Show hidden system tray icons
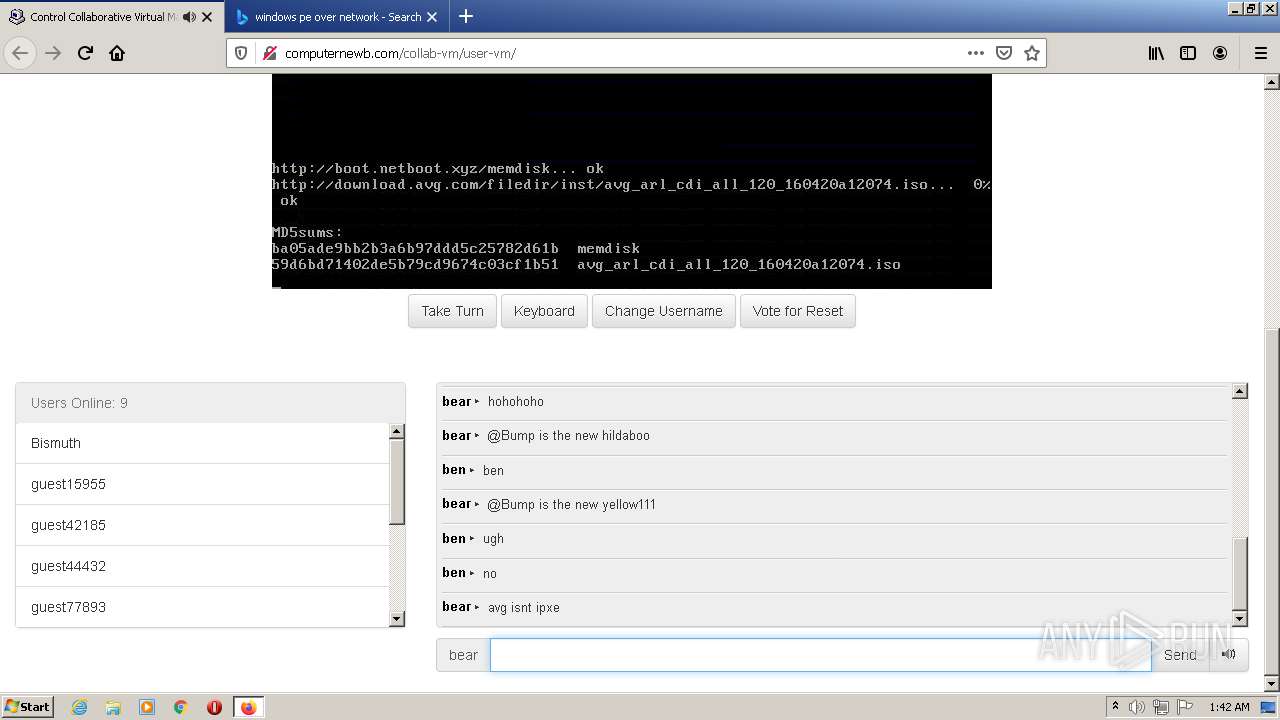Screen dimensions: 1280x720 tap(1115, 706)
